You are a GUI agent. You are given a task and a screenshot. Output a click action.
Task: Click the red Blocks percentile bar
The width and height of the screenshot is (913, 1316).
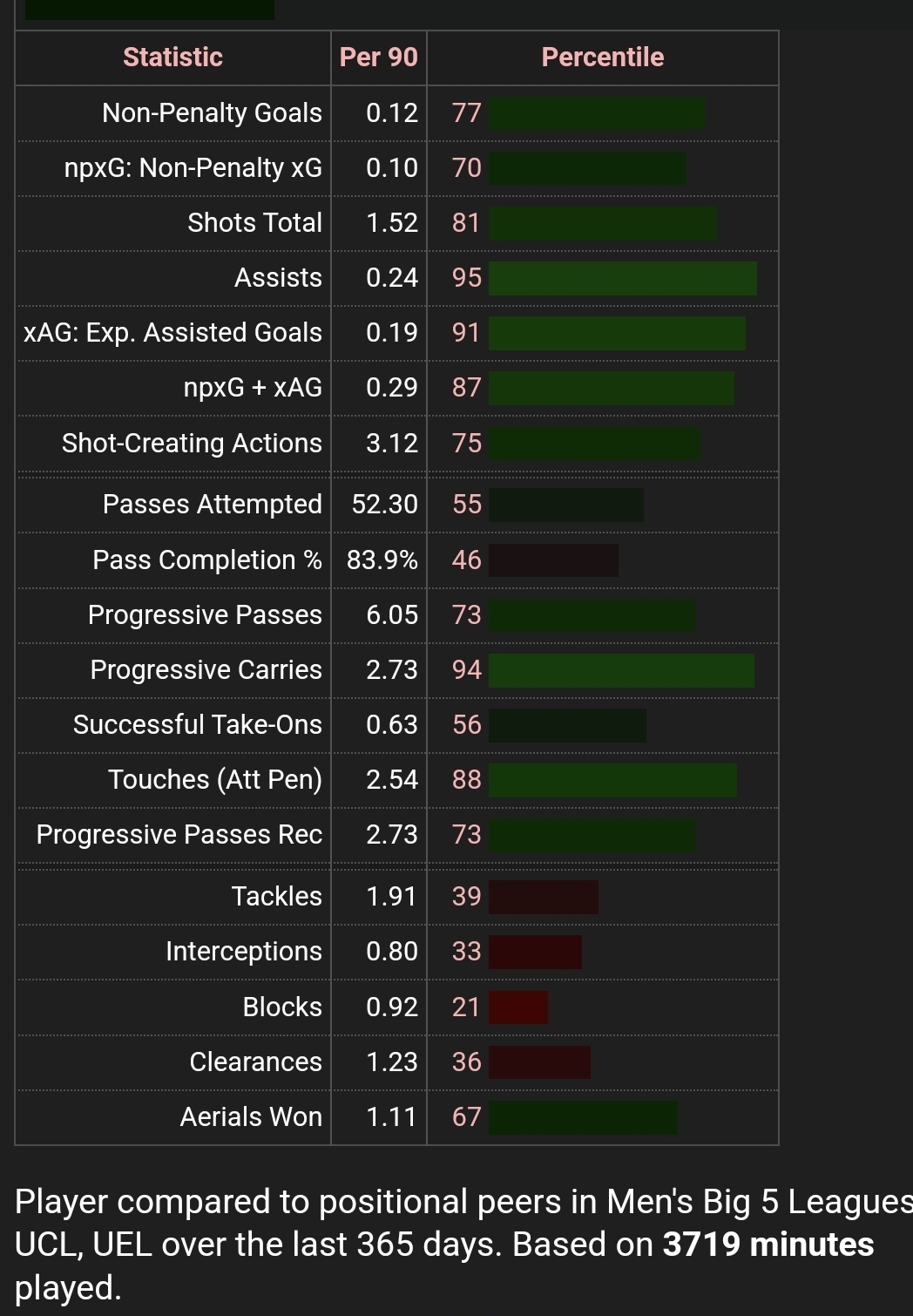coord(518,1007)
